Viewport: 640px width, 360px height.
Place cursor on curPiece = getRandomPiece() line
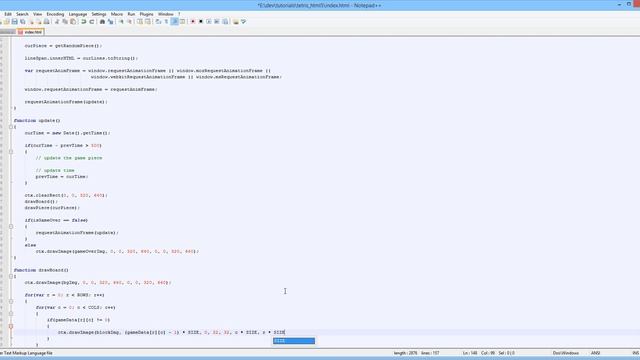click(x=63, y=46)
